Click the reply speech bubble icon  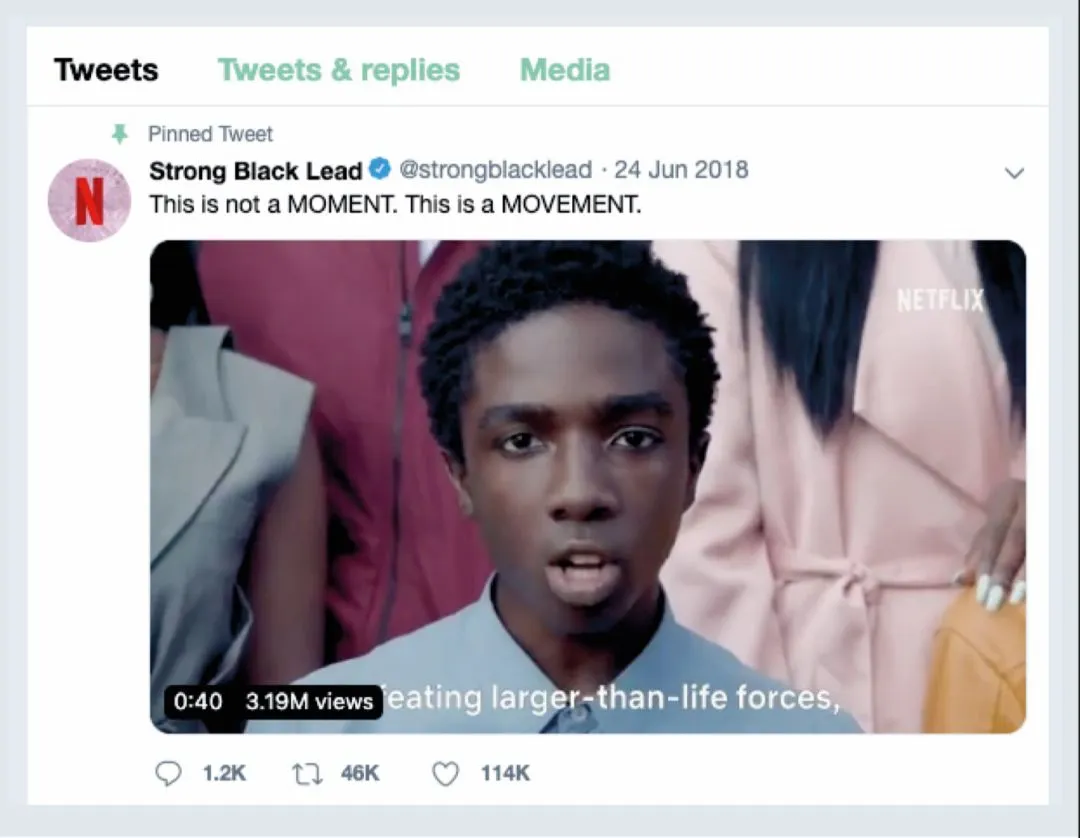tap(170, 773)
